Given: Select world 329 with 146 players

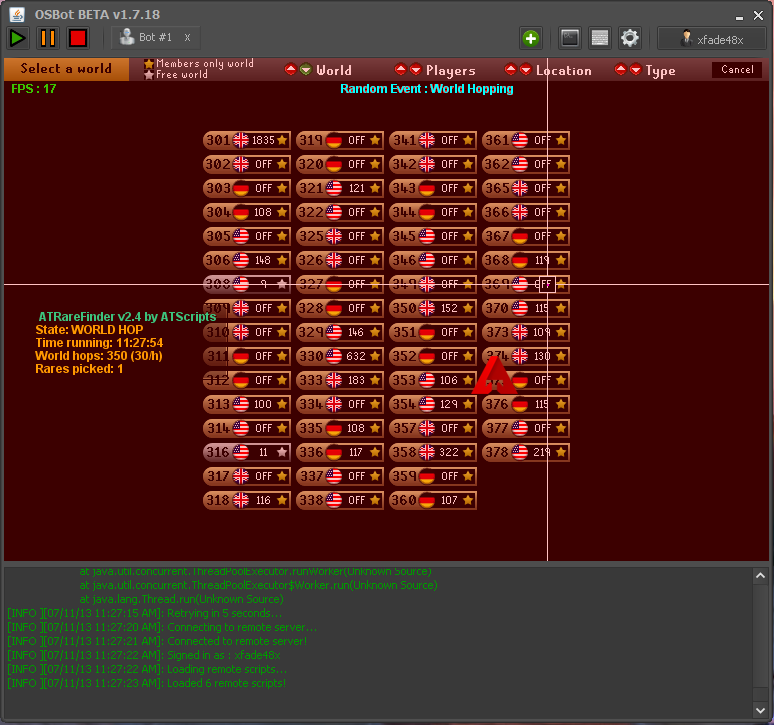Looking at the screenshot, I should tap(340, 332).
